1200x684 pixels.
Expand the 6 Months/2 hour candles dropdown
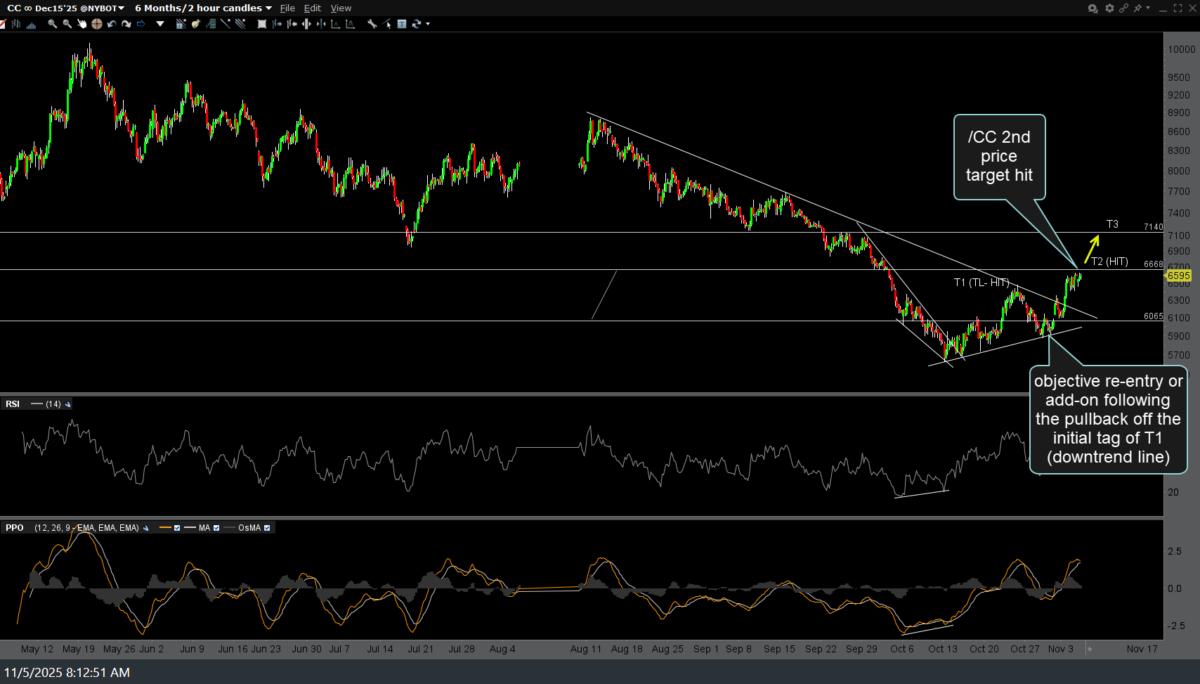point(203,8)
